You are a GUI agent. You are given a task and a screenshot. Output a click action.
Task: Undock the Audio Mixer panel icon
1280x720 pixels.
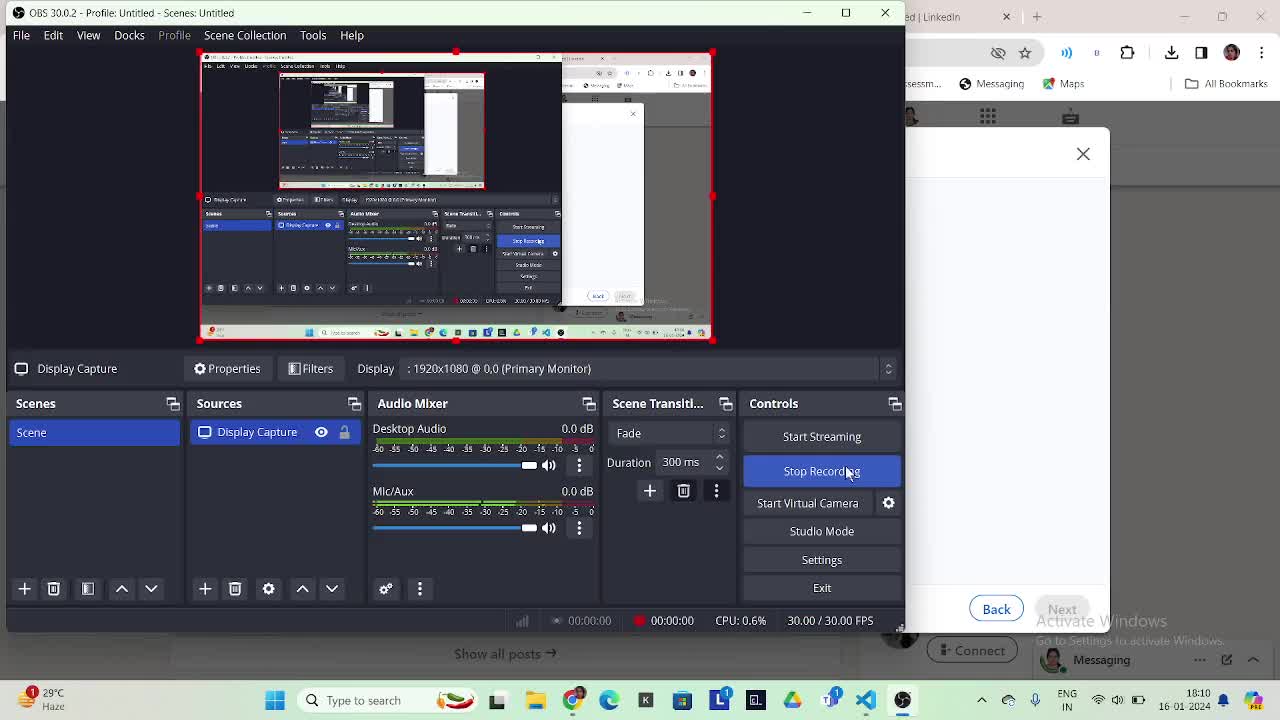click(589, 404)
